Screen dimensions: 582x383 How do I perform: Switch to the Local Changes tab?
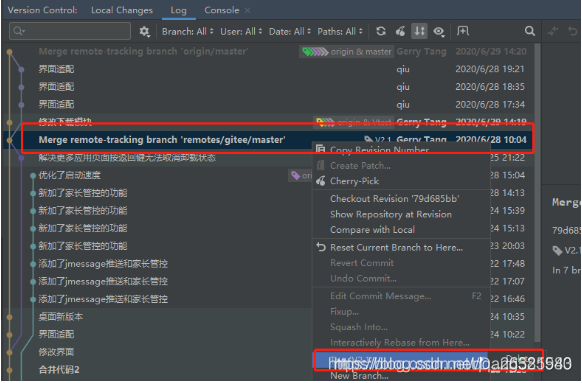pos(122,10)
